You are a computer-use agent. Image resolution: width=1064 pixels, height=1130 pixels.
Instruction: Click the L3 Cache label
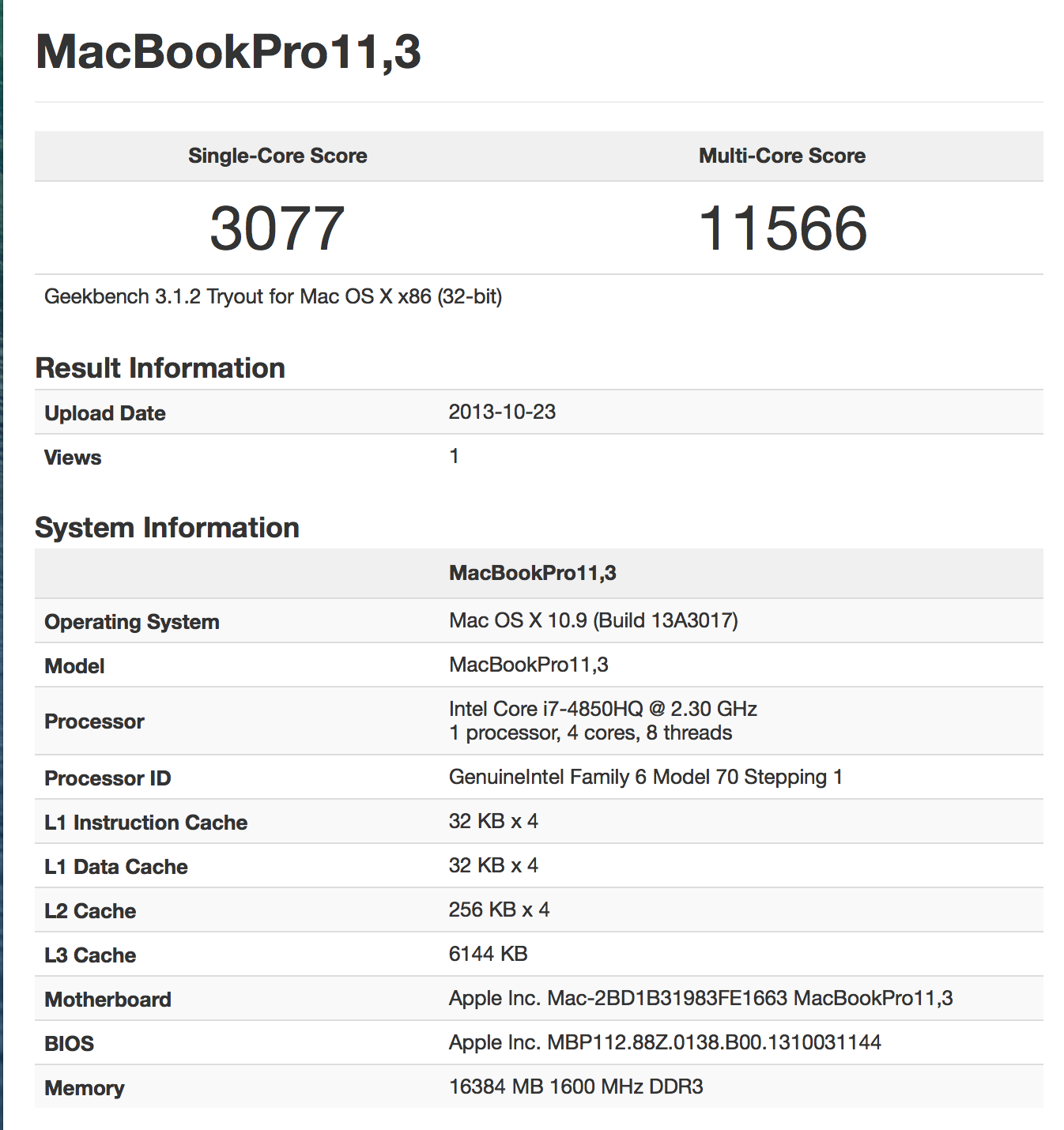click(90, 955)
